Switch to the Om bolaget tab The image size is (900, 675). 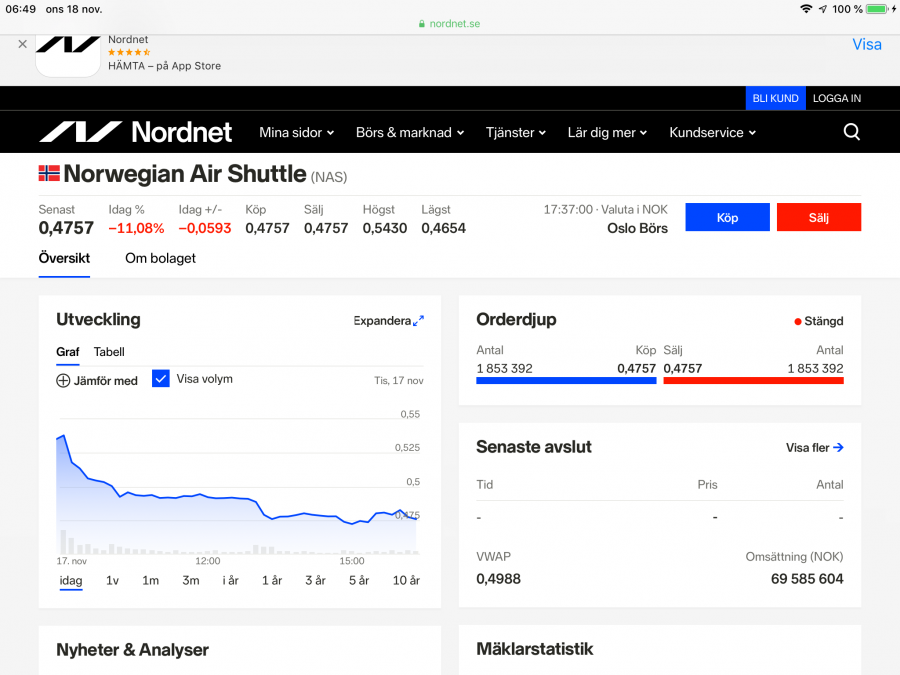click(x=160, y=258)
